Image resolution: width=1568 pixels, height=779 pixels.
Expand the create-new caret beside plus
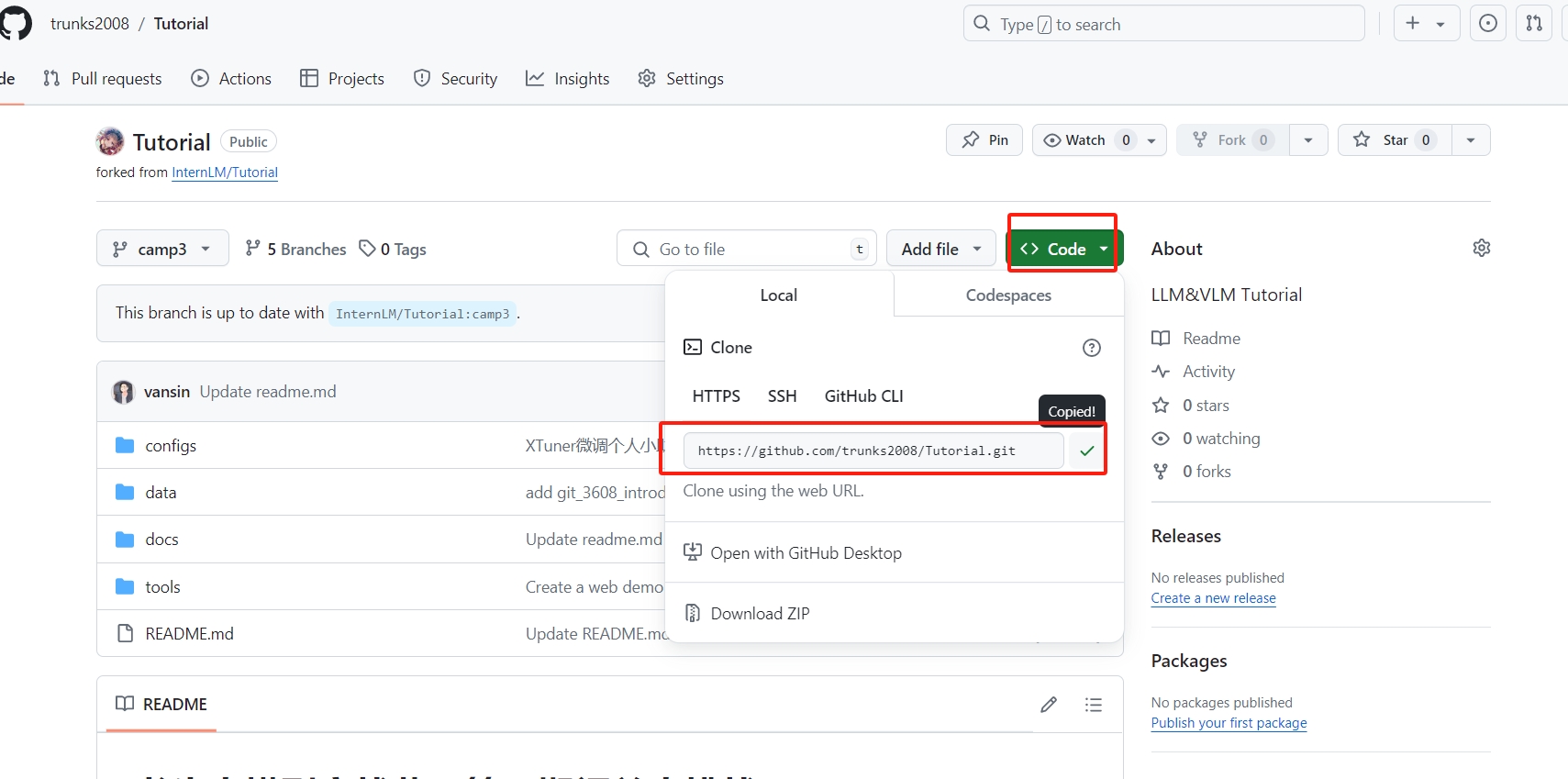1440,25
